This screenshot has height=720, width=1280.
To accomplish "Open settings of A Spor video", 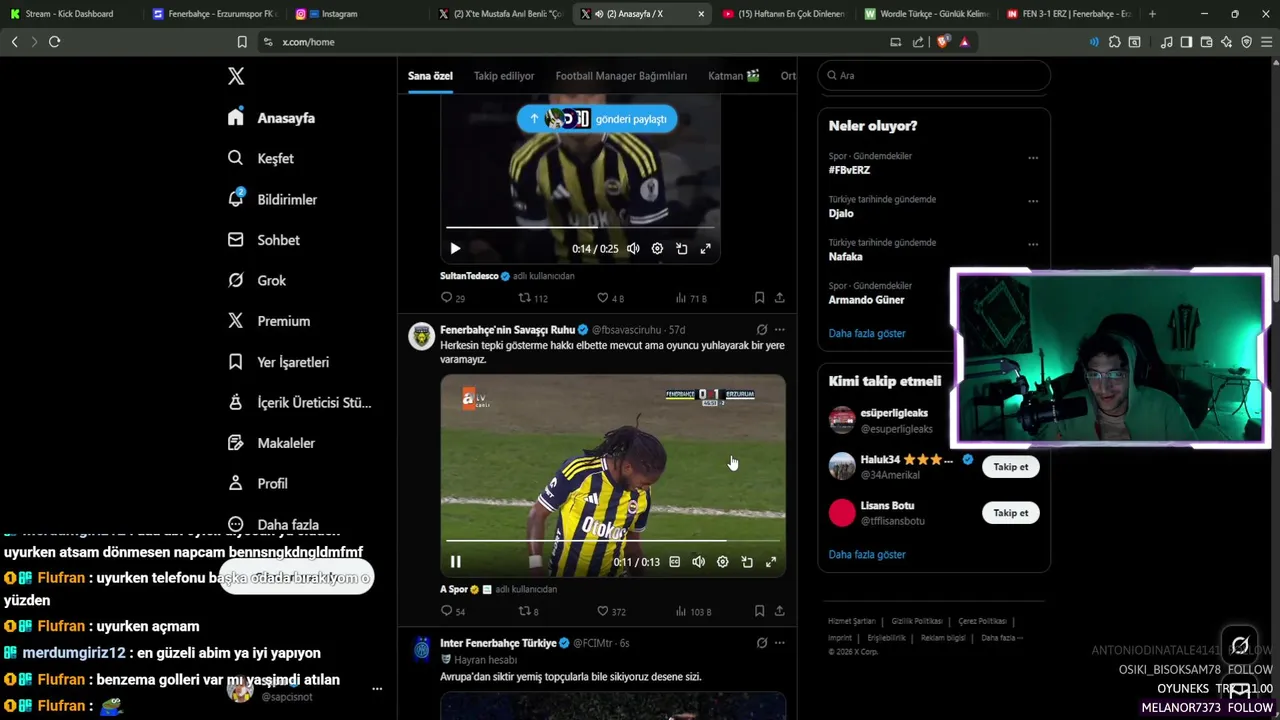I will click(723, 562).
